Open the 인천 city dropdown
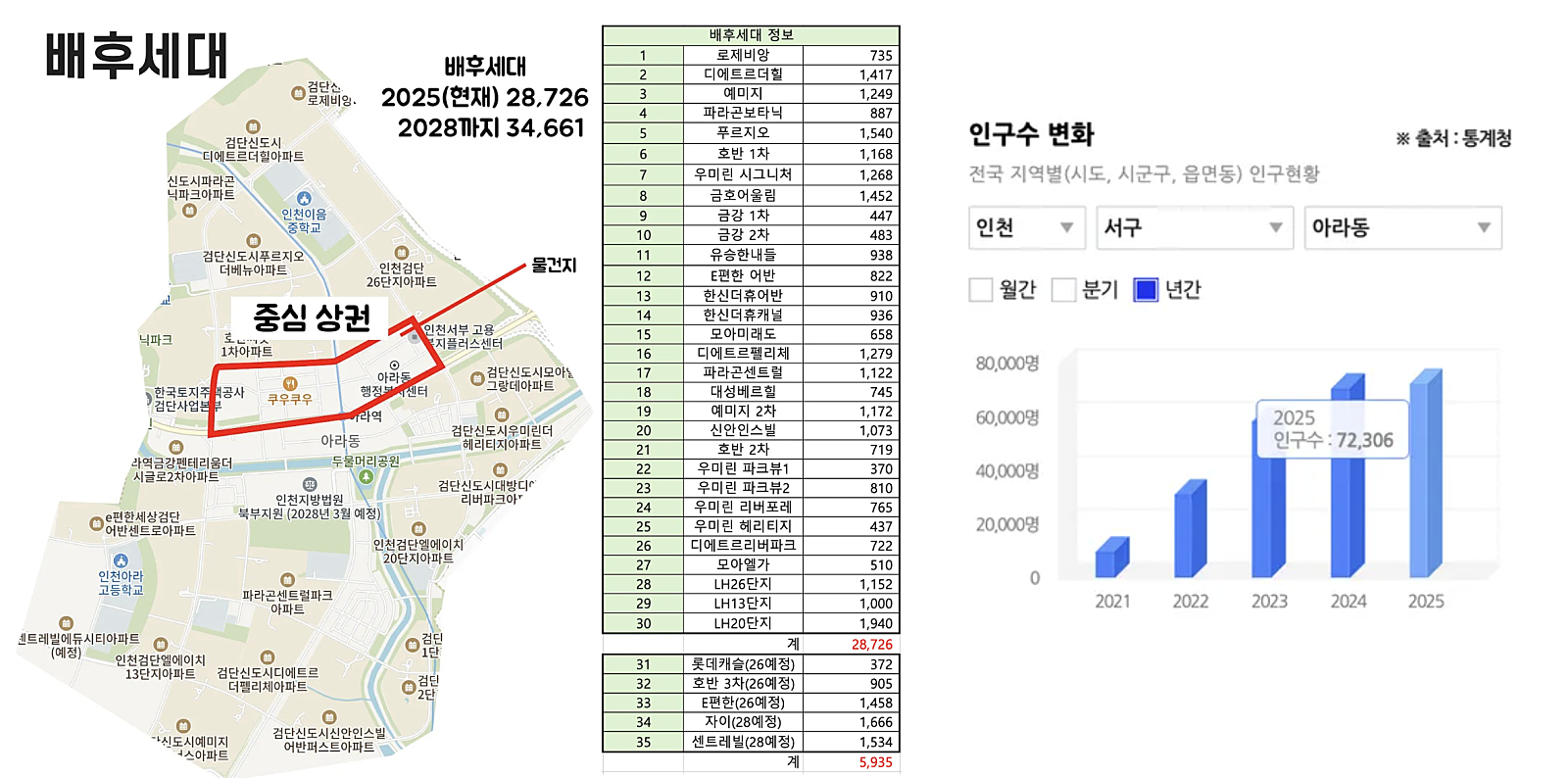This screenshot has height=778, width=1568. coord(1026,227)
